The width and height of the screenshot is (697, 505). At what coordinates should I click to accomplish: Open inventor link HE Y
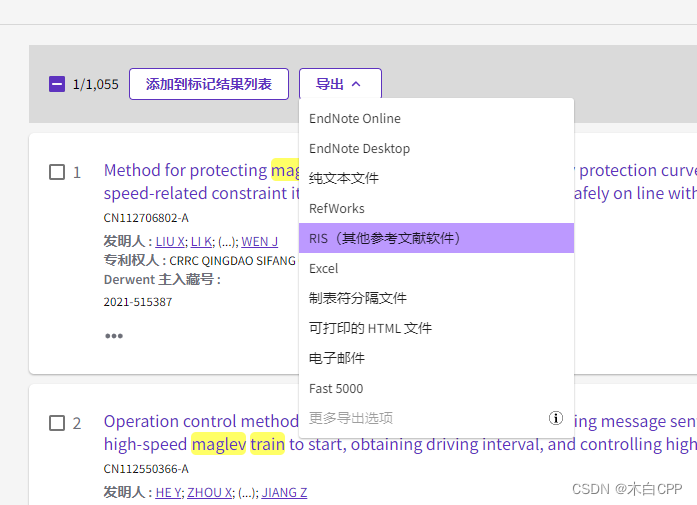(x=168, y=493)
